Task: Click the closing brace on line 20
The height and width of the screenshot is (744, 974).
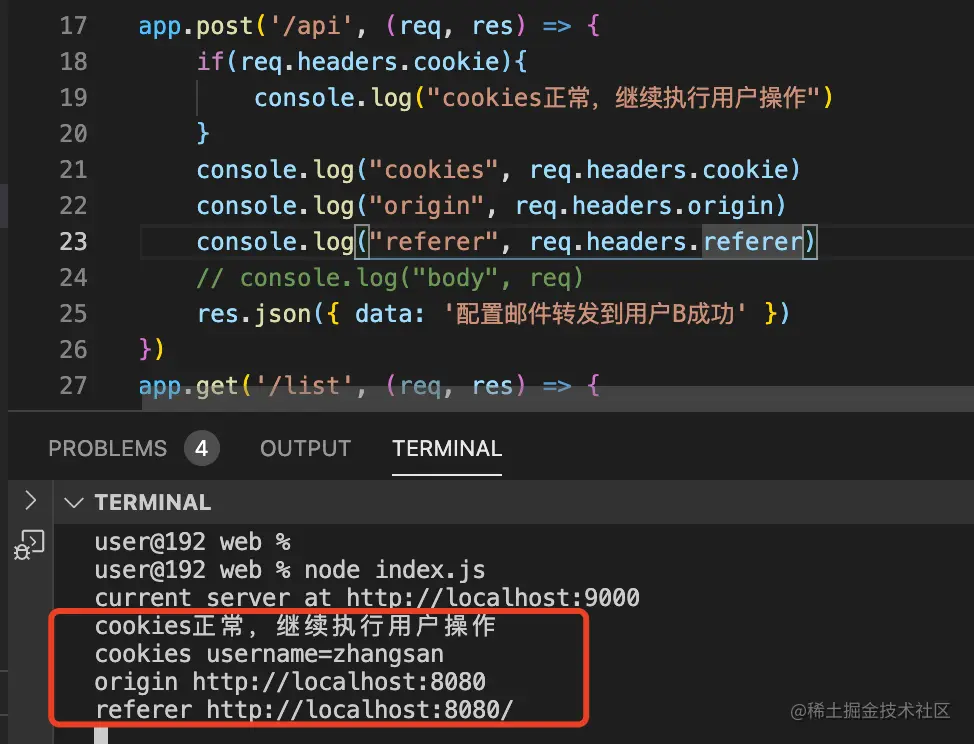Action: point(203,134)
